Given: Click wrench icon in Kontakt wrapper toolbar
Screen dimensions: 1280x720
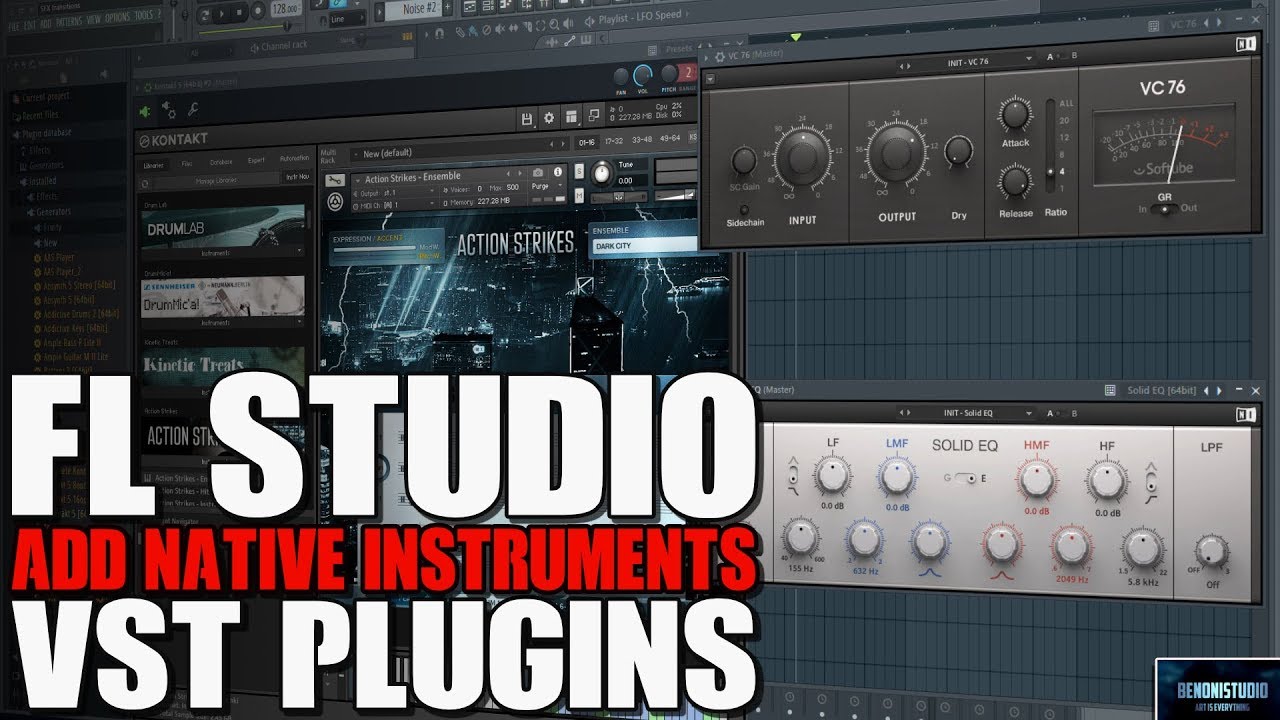Looking at the screenshot, I should point(192,109).
